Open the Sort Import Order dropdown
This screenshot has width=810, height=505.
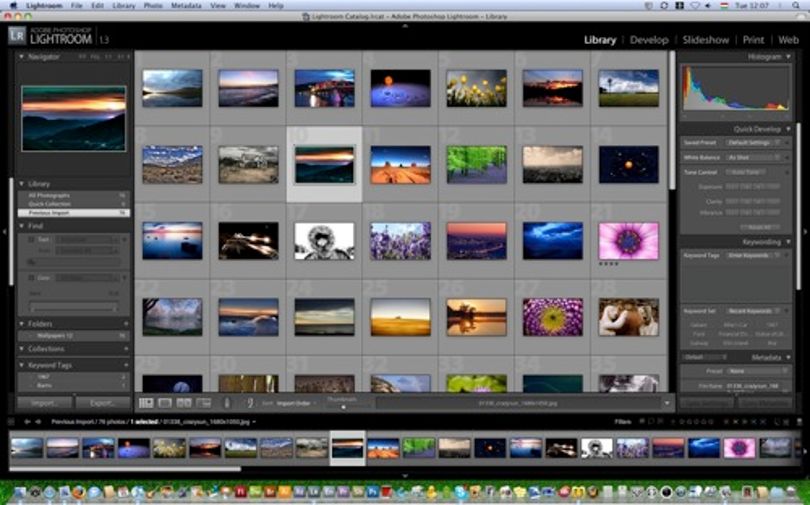click(295, 403)
